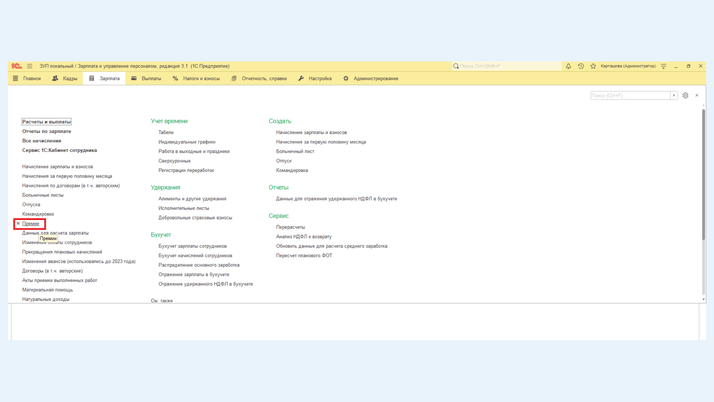Open menu settings with the gear icon
Viewport: 714px width, 402px height.
(685, 96)
